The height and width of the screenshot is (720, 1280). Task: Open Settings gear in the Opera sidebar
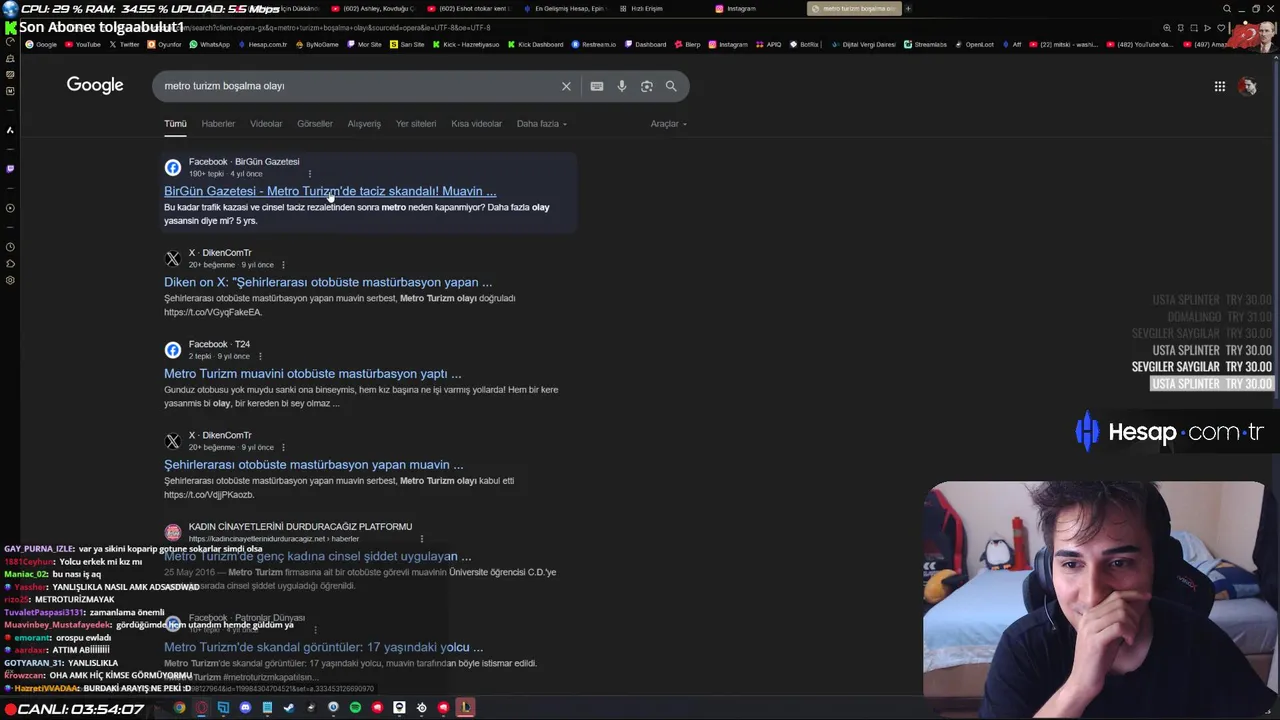pos(10,280)
